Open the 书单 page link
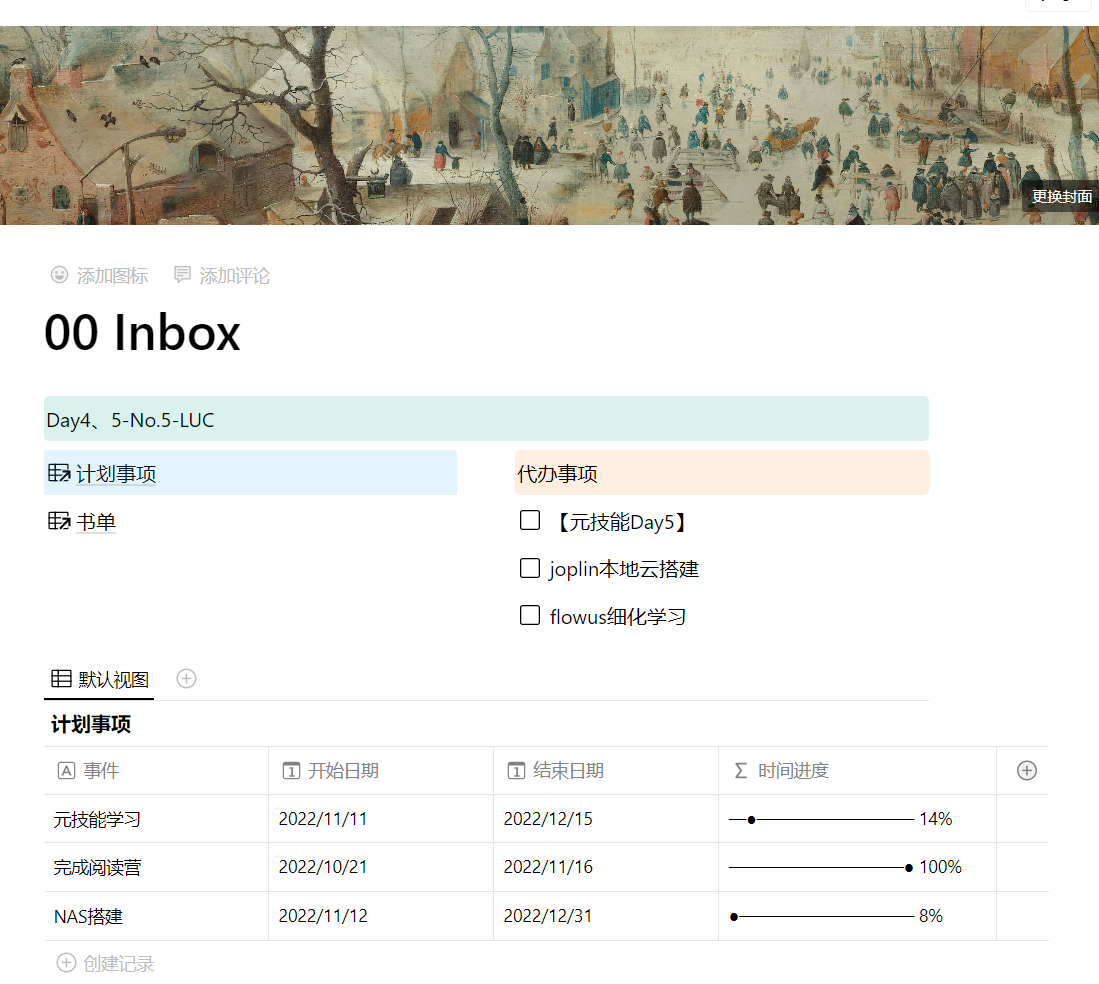 [96, 522]
